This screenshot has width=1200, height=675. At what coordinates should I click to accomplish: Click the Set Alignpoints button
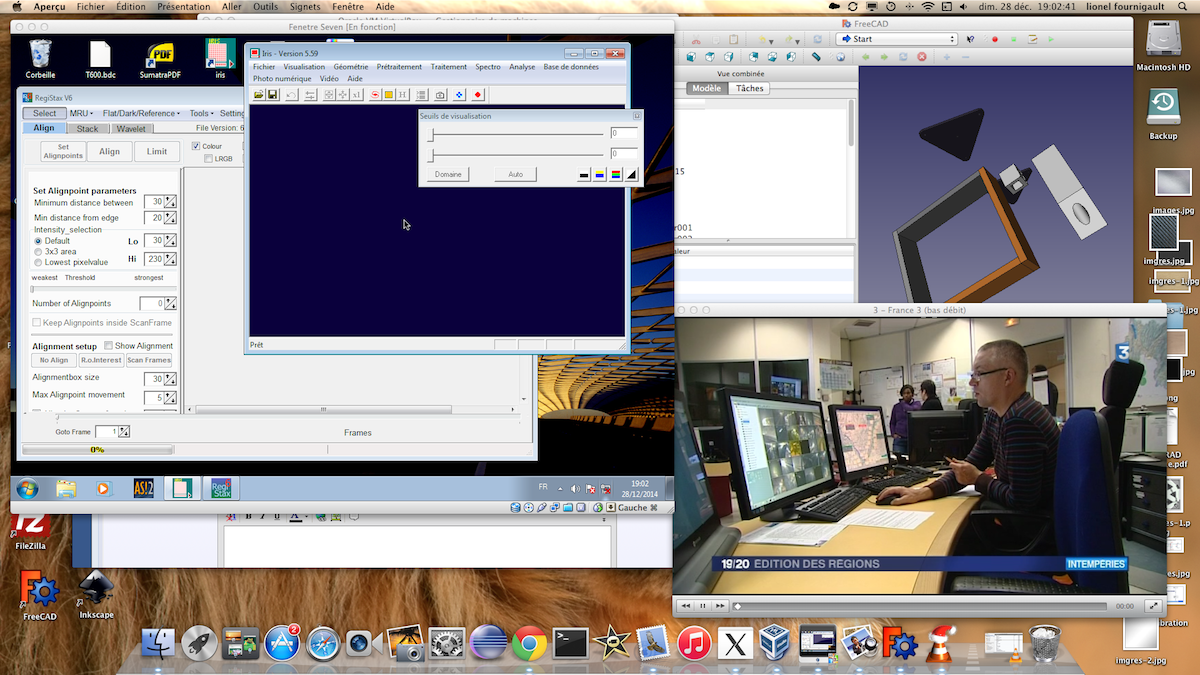coord(63,152)
